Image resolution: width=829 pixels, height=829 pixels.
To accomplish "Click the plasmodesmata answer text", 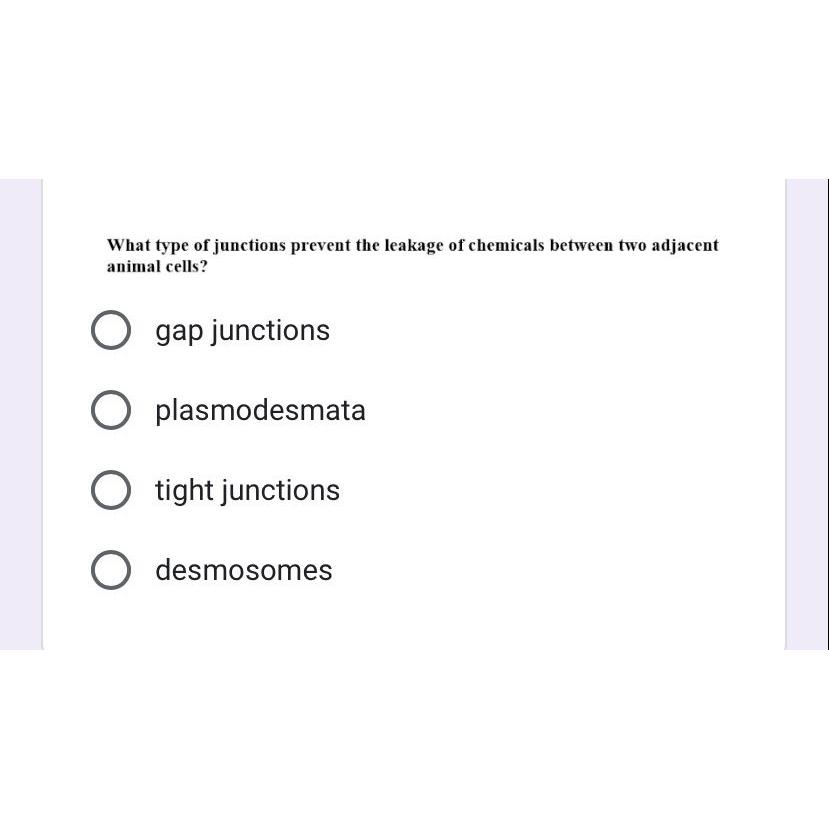I will click(x=260, y=410).
